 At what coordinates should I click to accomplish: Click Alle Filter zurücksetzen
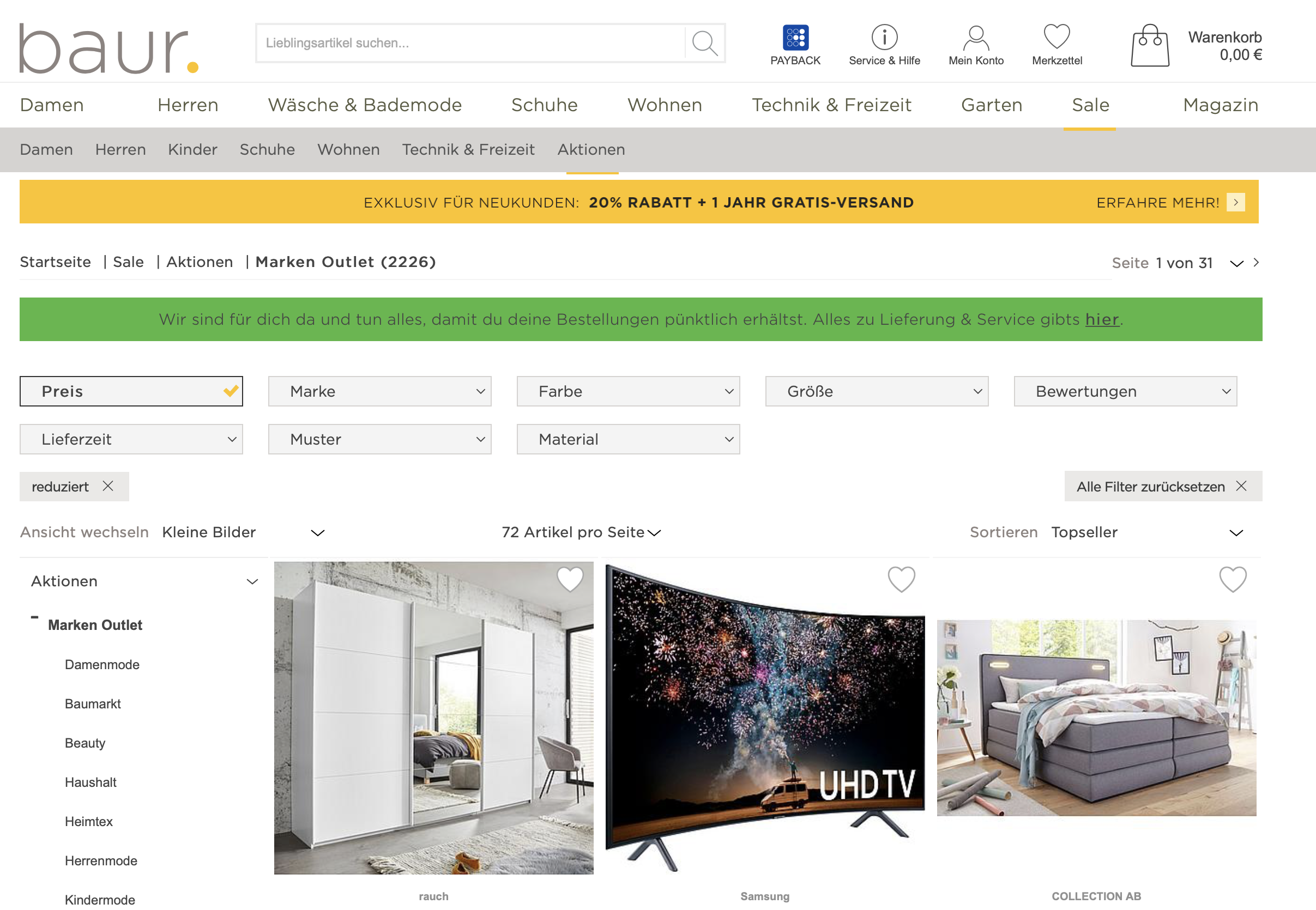1151,487
